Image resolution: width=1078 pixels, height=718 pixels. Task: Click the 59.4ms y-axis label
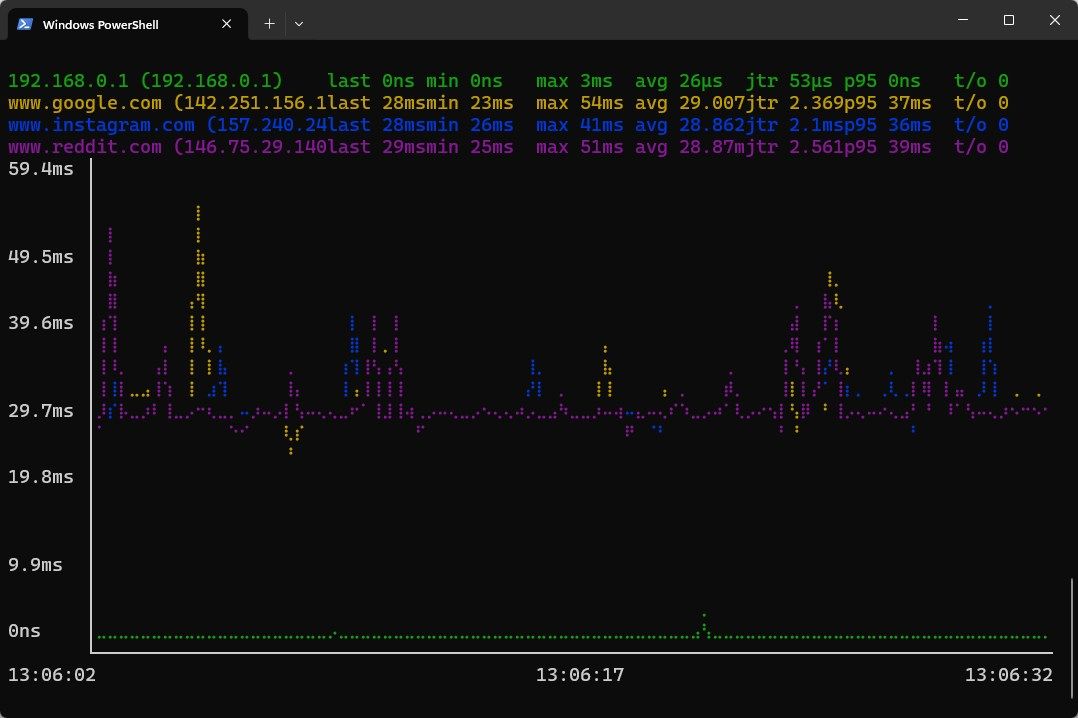pos(41,169)
